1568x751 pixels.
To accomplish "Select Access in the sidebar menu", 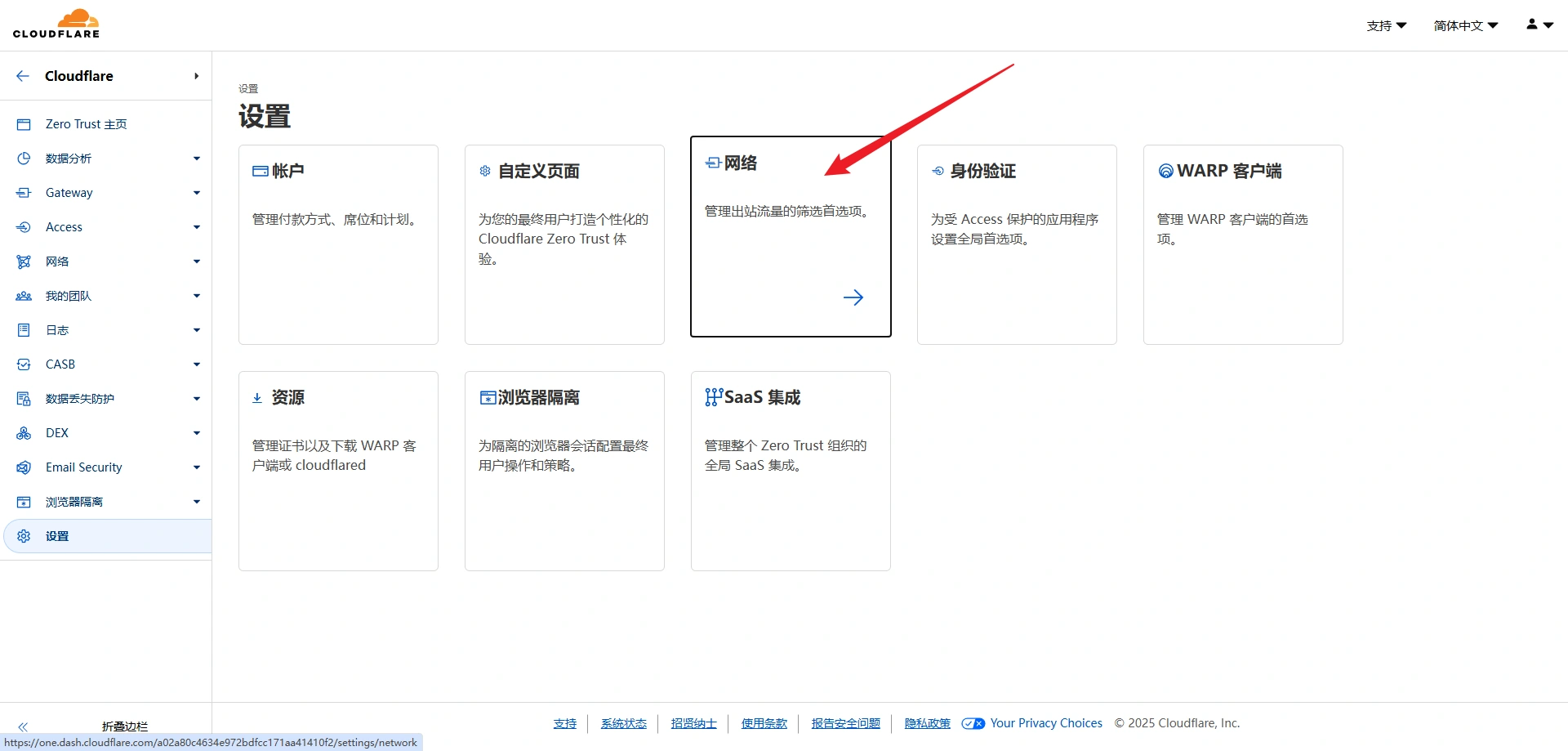I will coord(64,227).
